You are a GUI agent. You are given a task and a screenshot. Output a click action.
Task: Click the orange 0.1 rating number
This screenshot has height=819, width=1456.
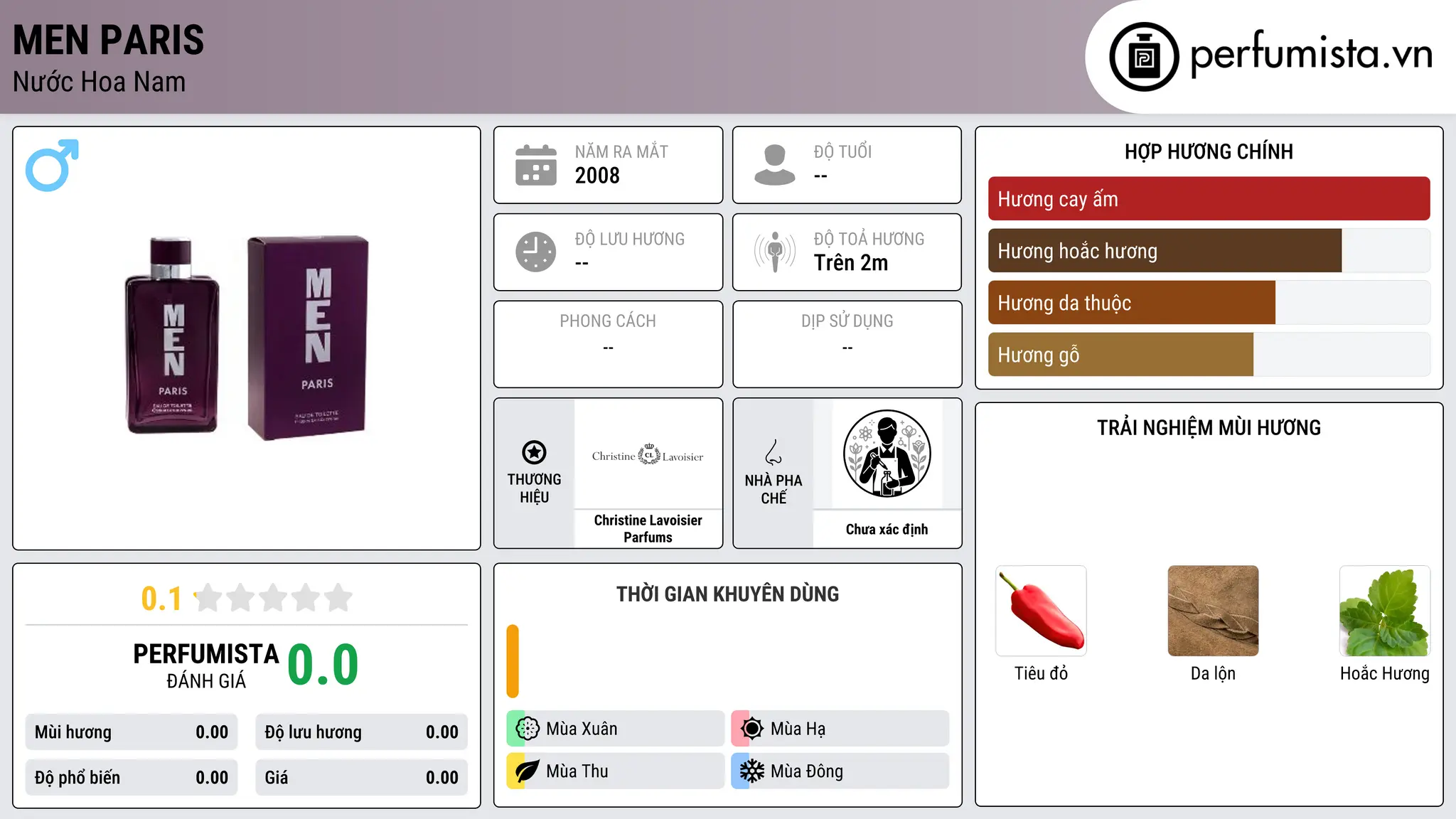[161, 599]
